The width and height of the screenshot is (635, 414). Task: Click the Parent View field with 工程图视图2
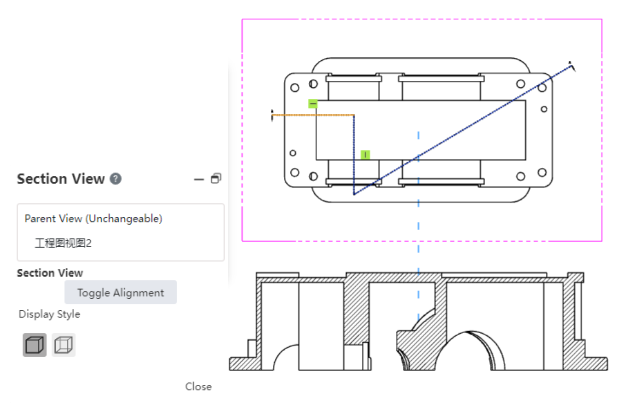coord(120,242)
